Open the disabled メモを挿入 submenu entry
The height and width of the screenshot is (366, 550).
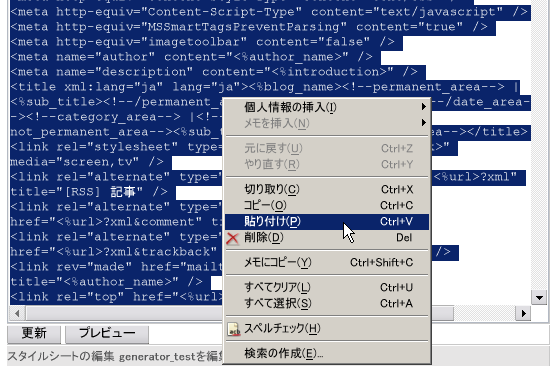[327, 123]
